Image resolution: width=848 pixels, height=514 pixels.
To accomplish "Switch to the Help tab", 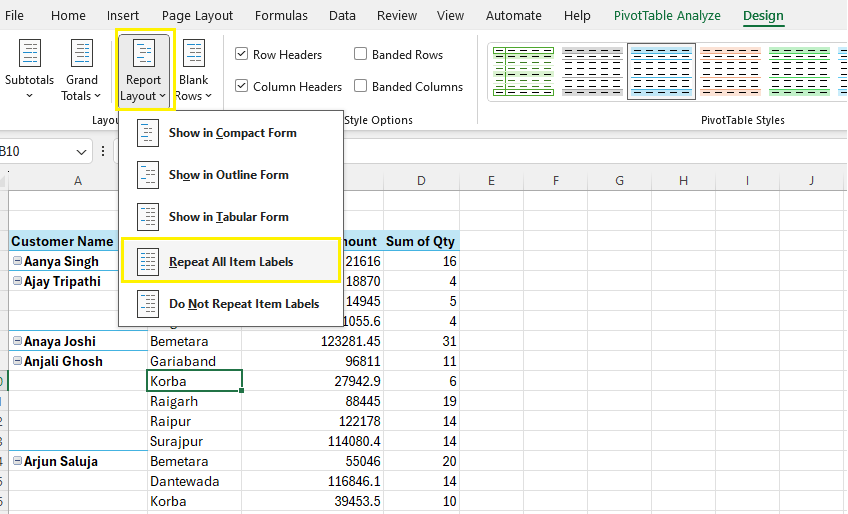I will pyautogui.click(x=577, y=15).
